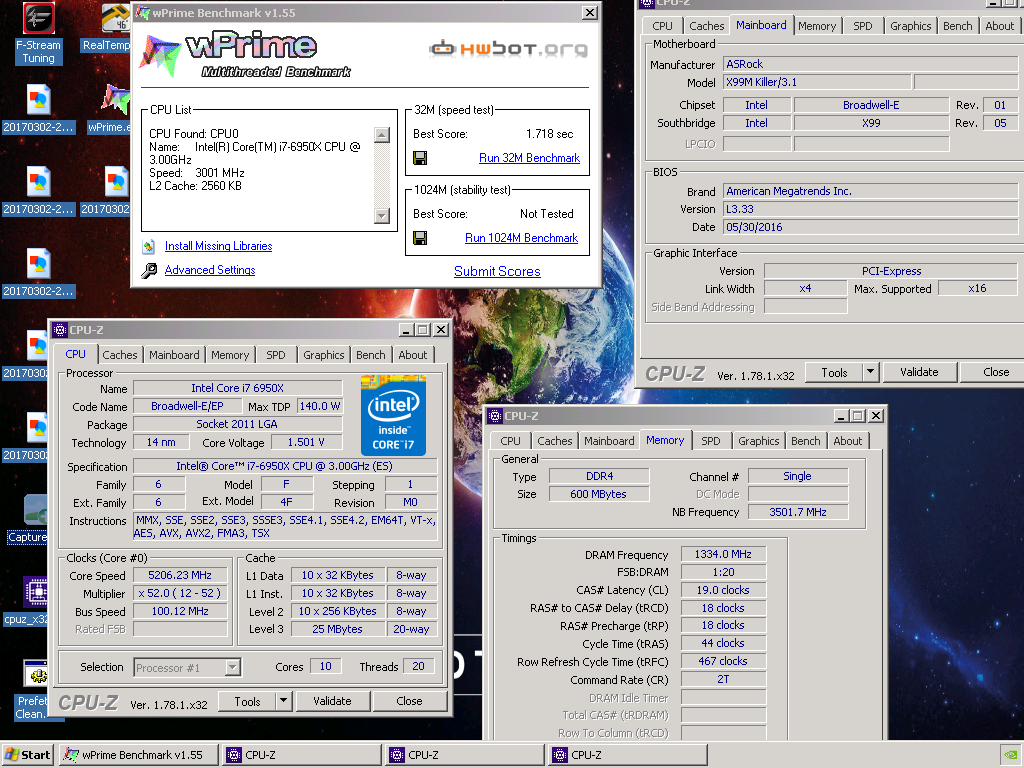Image resolution: width=1024 pixels, height=768 pixels.
Task: Click the DRAM Frequency value 1334.0 MHz
Action: click(x=723, y=554)
